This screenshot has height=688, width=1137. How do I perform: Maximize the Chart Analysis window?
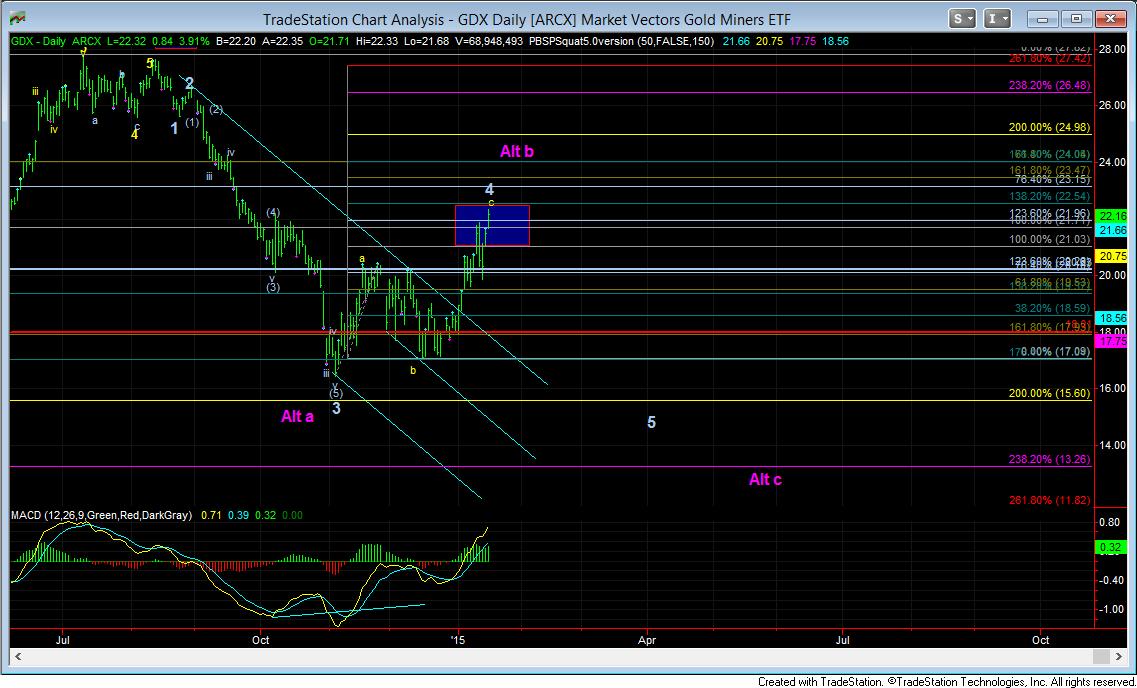(x=1076, y=20)
